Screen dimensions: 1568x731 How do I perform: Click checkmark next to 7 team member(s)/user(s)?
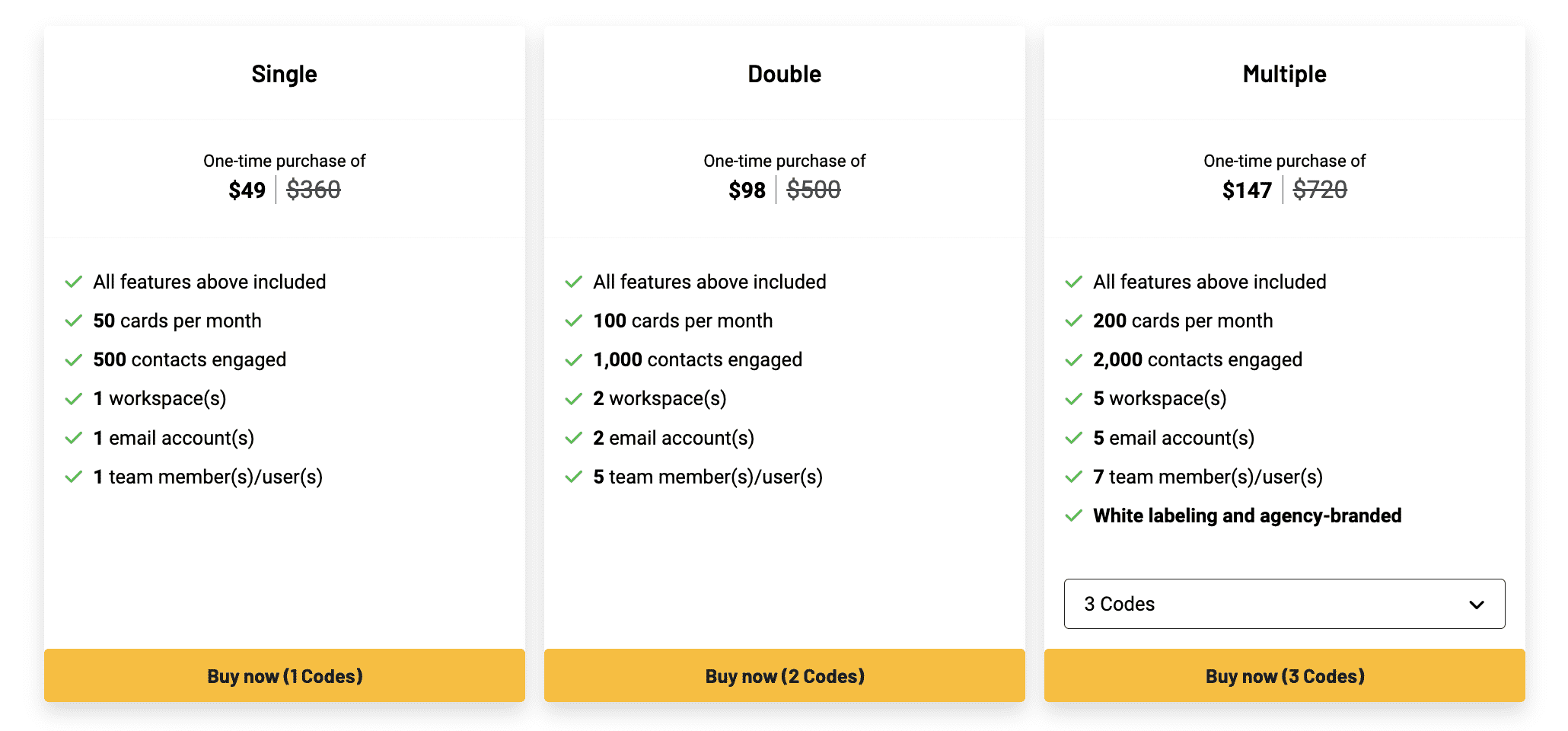pos(1074,477)
